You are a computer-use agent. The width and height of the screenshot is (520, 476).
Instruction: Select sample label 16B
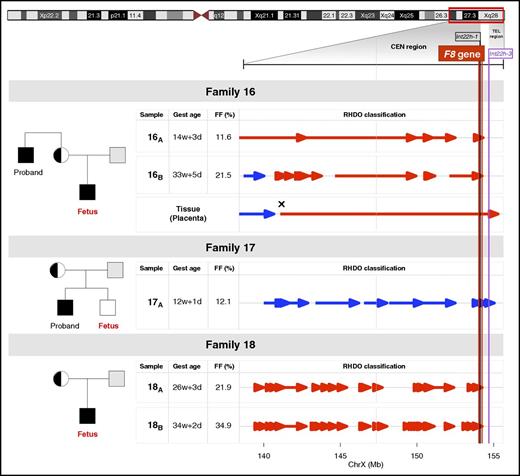(x=155, y=175)
